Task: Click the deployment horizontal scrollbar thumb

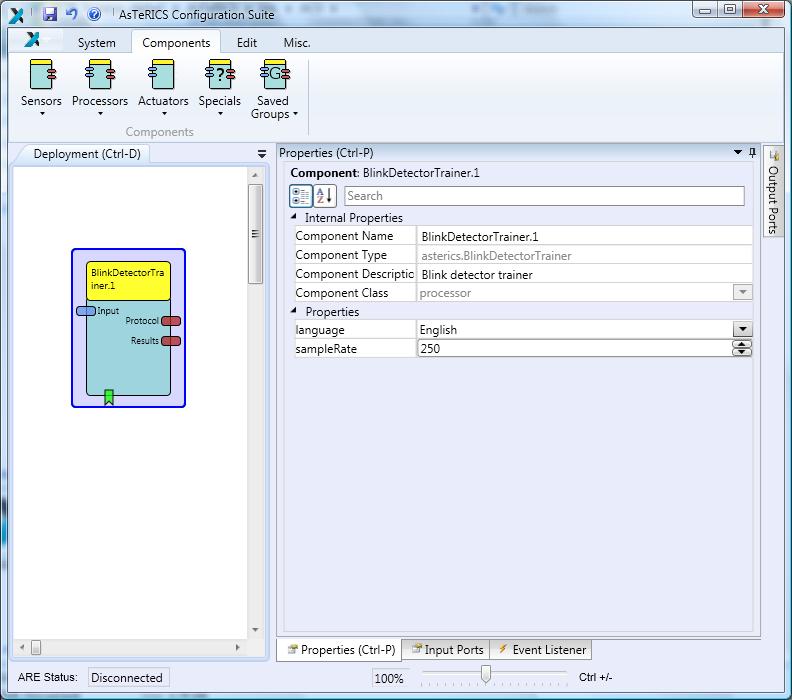Action: (36, 647)
